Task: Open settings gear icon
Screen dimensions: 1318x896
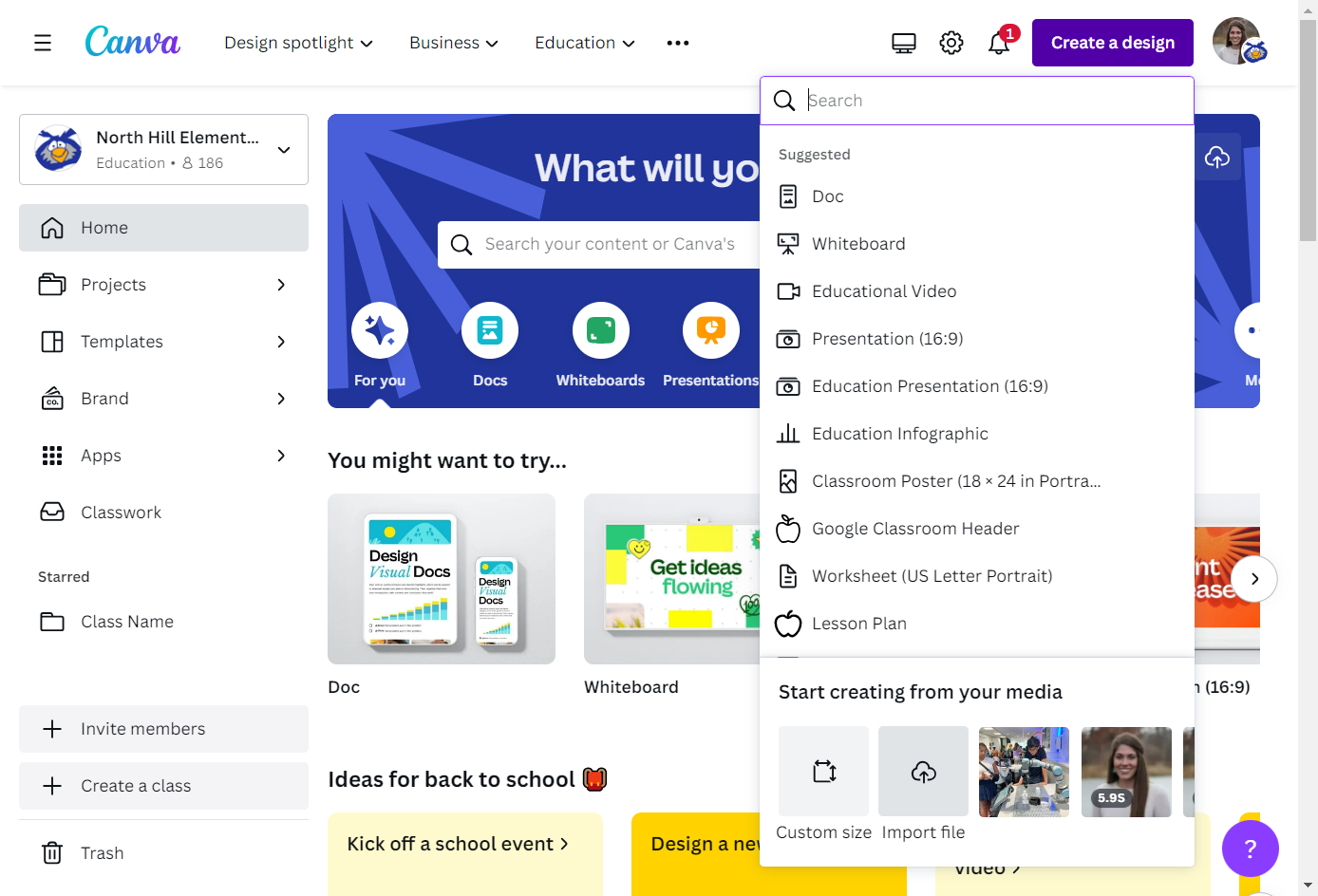Action: (951, 43)
